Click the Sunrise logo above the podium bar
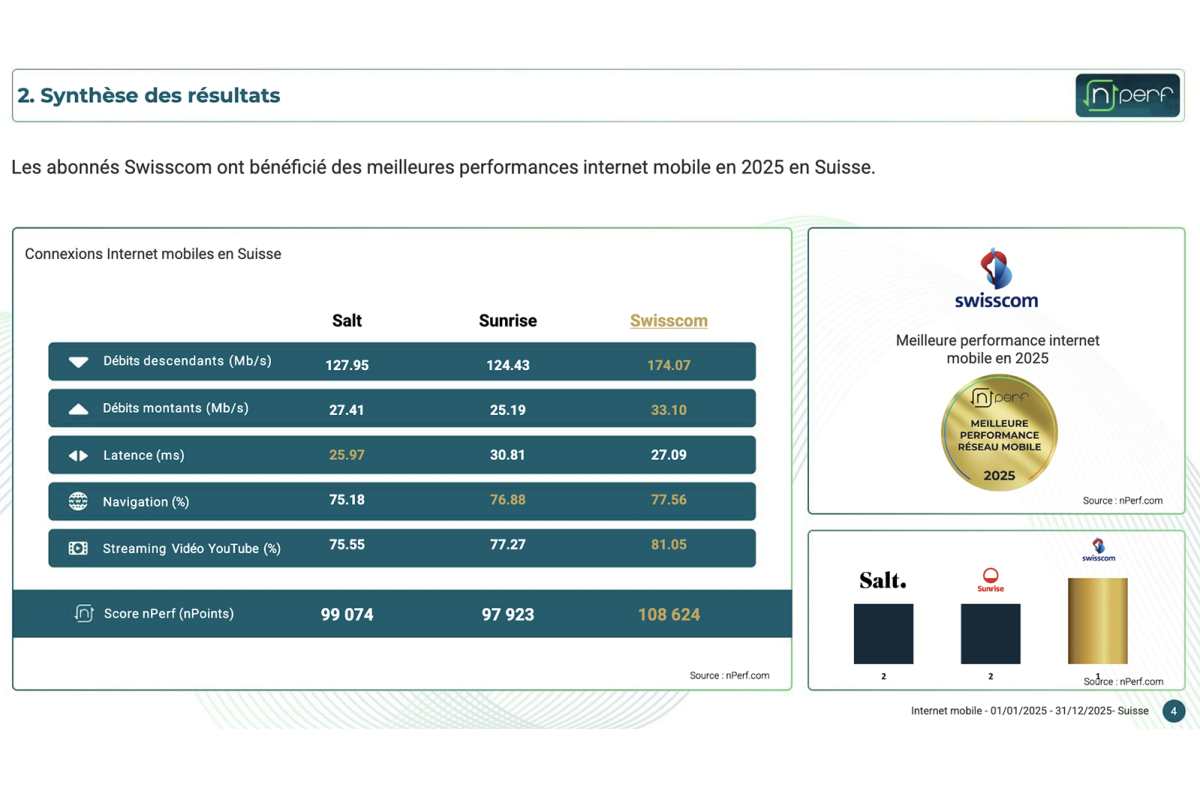 click(990, 580)
